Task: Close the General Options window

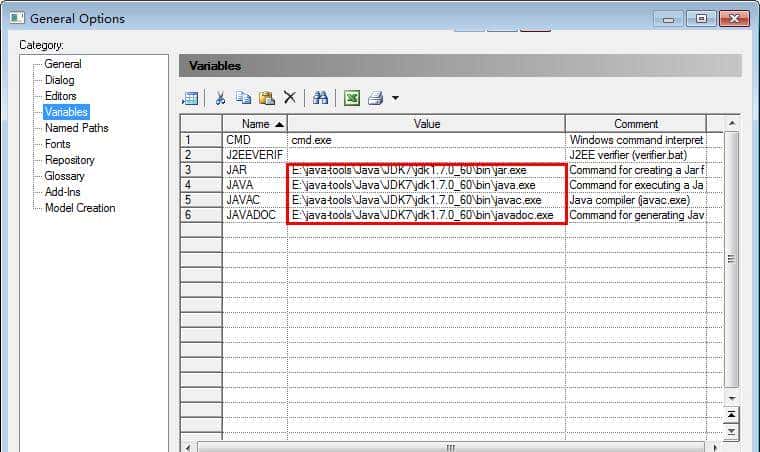Action: [x=734, y=19]
